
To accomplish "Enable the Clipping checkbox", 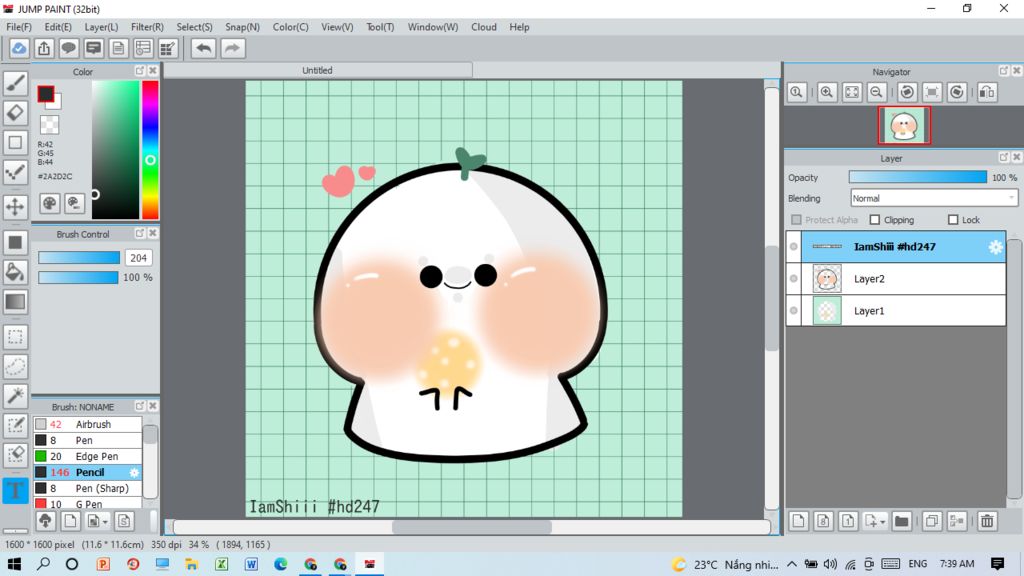I will (874, 220).
